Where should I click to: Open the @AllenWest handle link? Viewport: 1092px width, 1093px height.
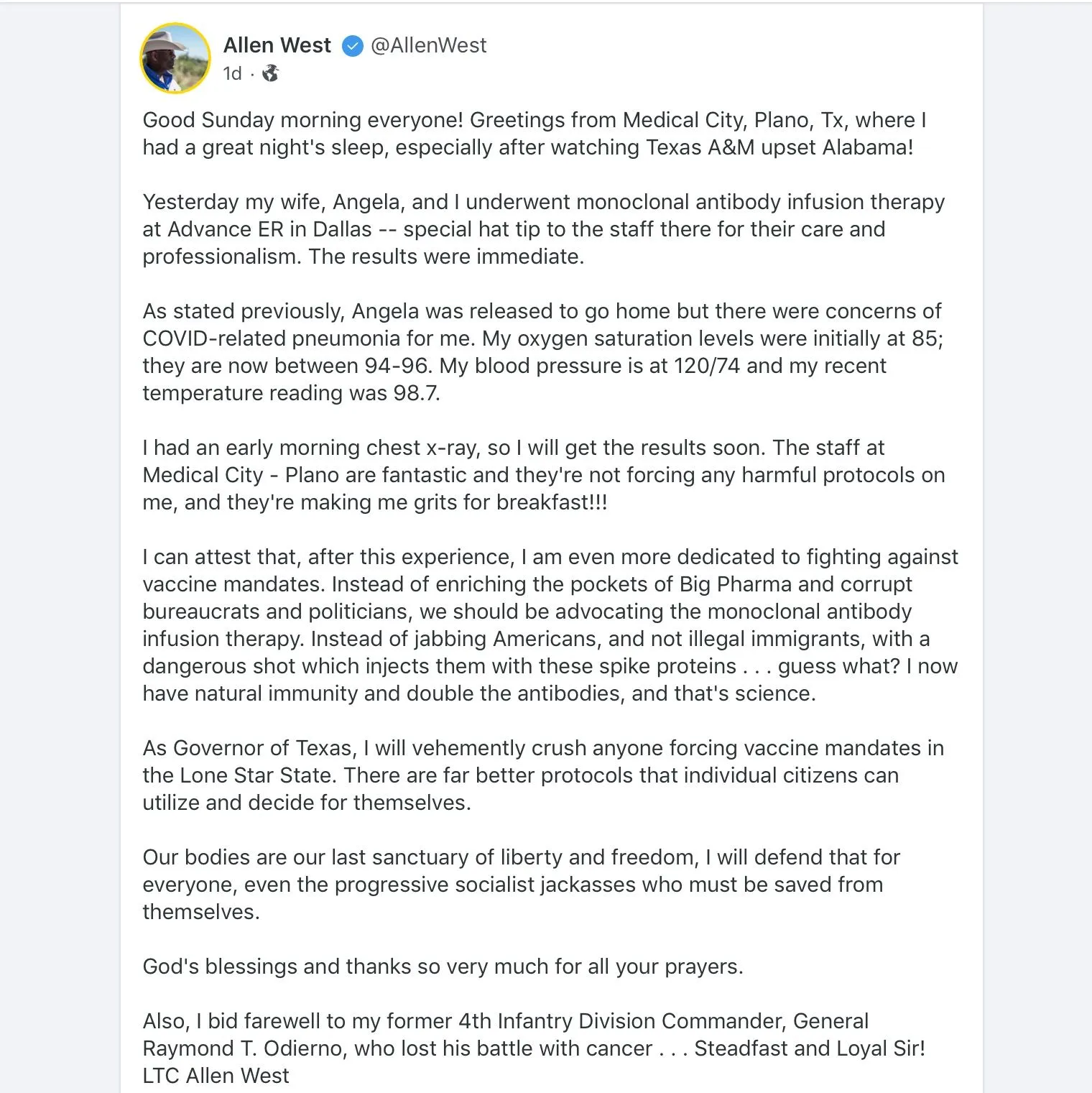point(429,45)
